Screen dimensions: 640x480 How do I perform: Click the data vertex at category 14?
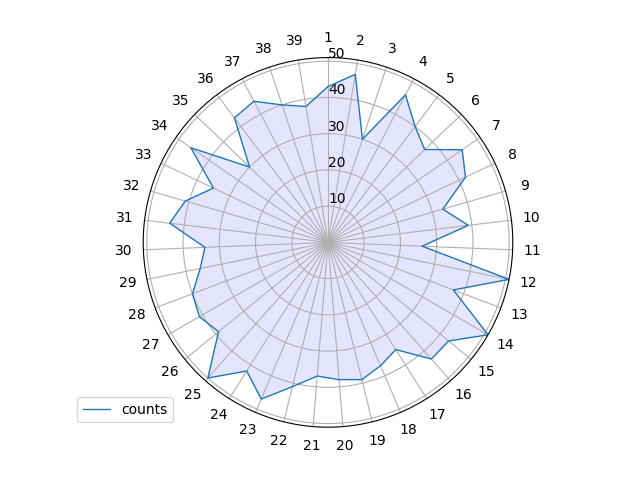[x=487, y=335]
